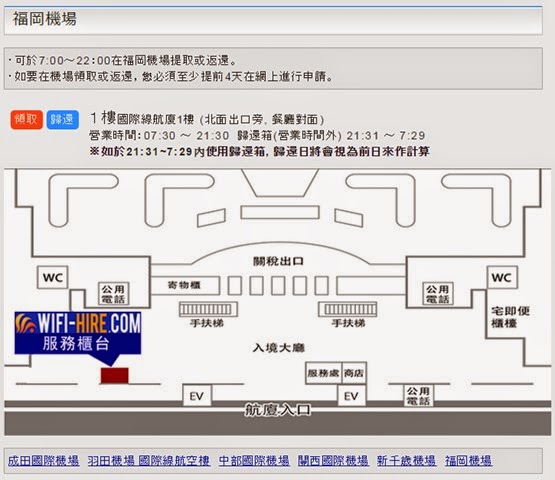
Task: Click the right 手扶梯 escalator symbol
Action: tap(347, 309)
